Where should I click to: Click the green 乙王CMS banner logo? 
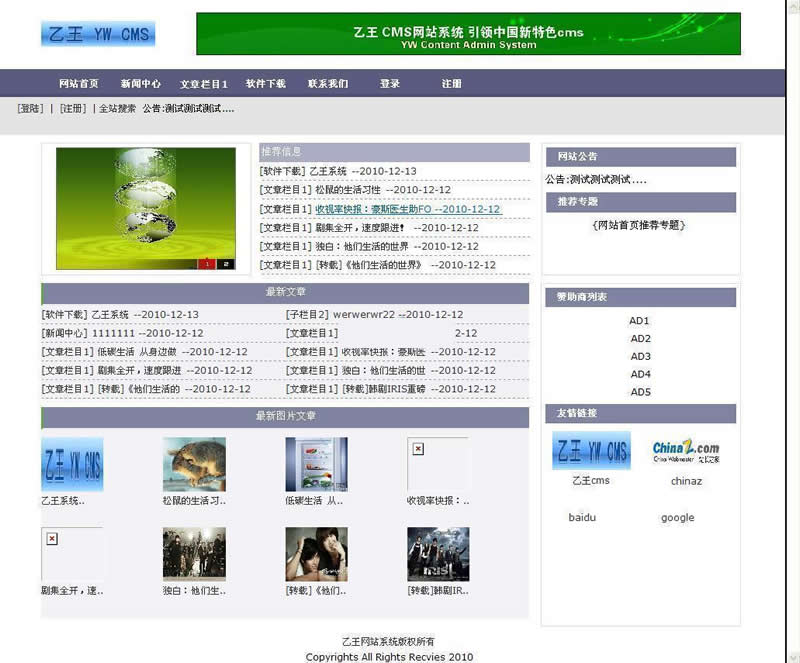click(468, 34)
